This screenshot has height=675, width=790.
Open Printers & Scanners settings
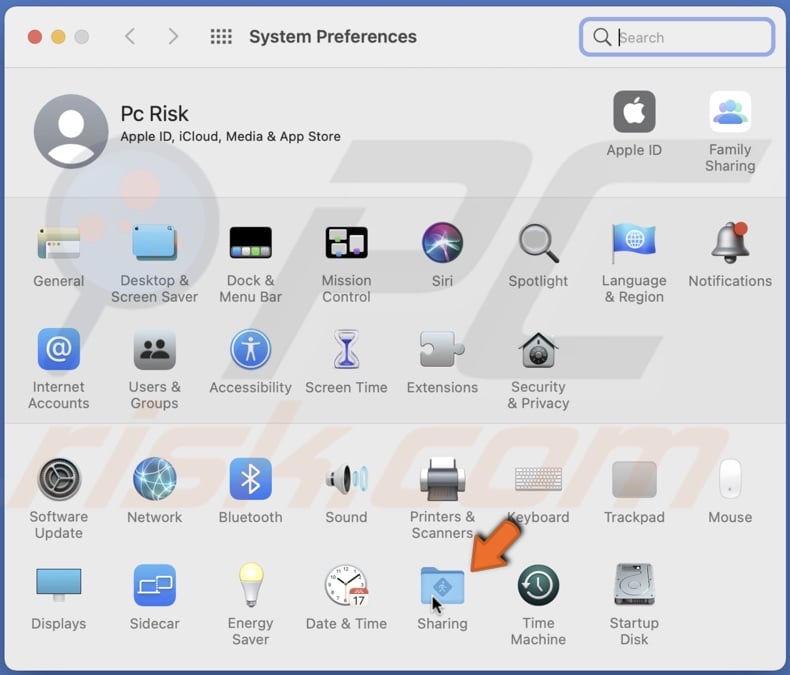point(442,480)
